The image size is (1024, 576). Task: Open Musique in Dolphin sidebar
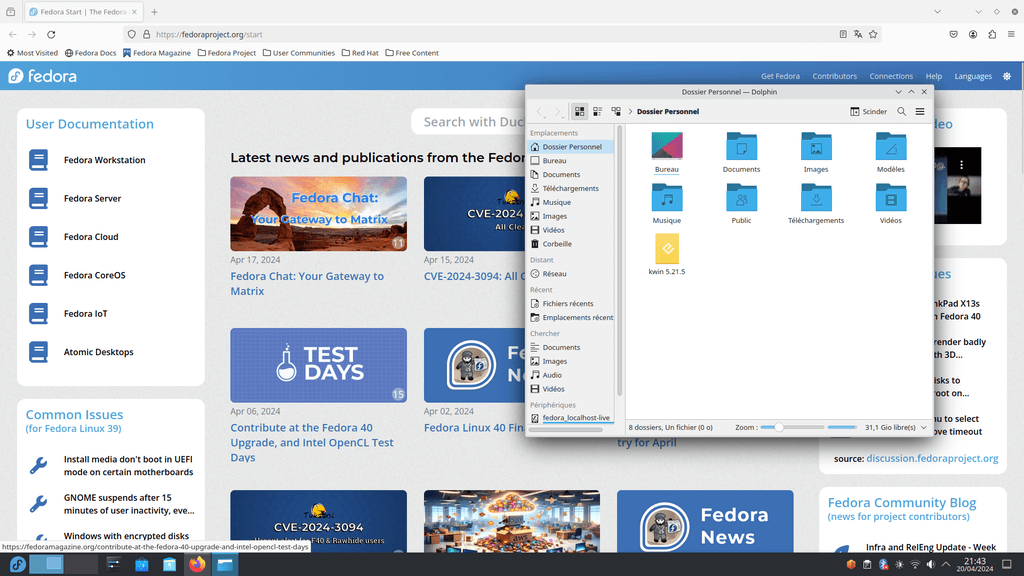point(571,202)
